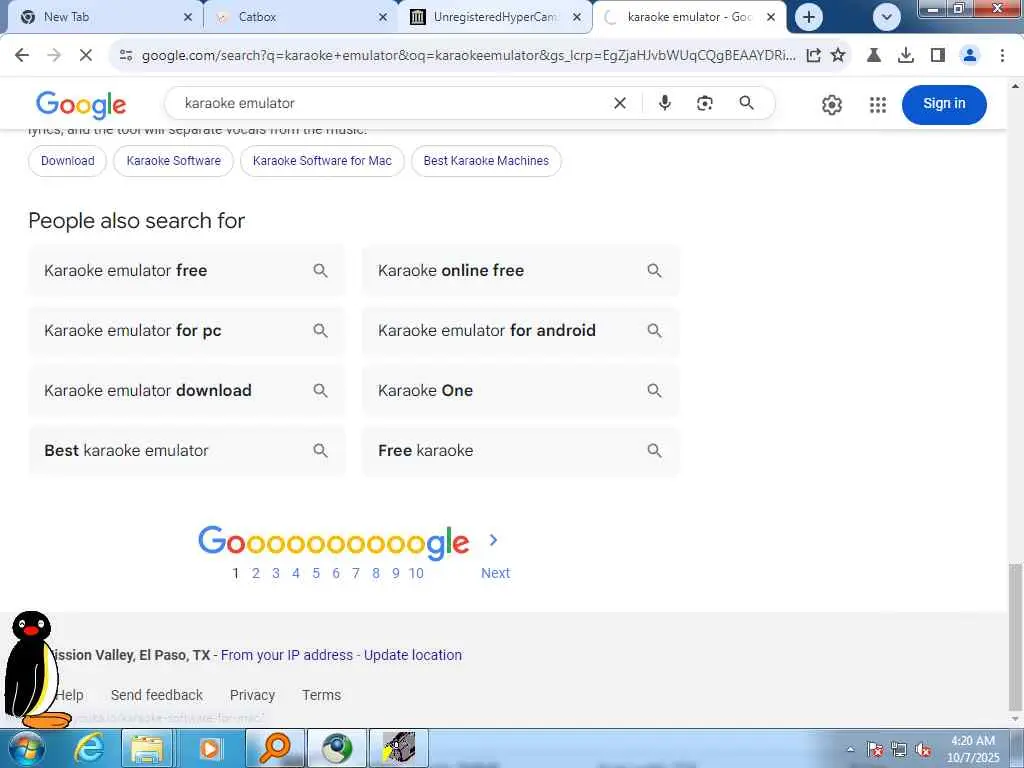Select the Download chip
The image size is (1024, 768).
click(x=67, y=161)
